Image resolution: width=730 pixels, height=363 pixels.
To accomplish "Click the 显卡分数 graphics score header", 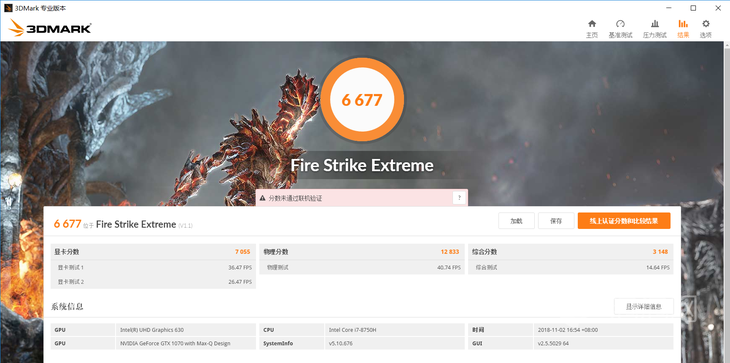I will pos(67,252).
